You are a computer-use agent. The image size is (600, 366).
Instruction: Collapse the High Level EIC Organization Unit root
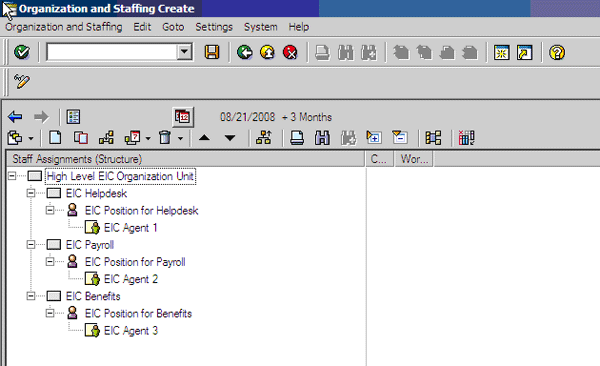[12, 176]
